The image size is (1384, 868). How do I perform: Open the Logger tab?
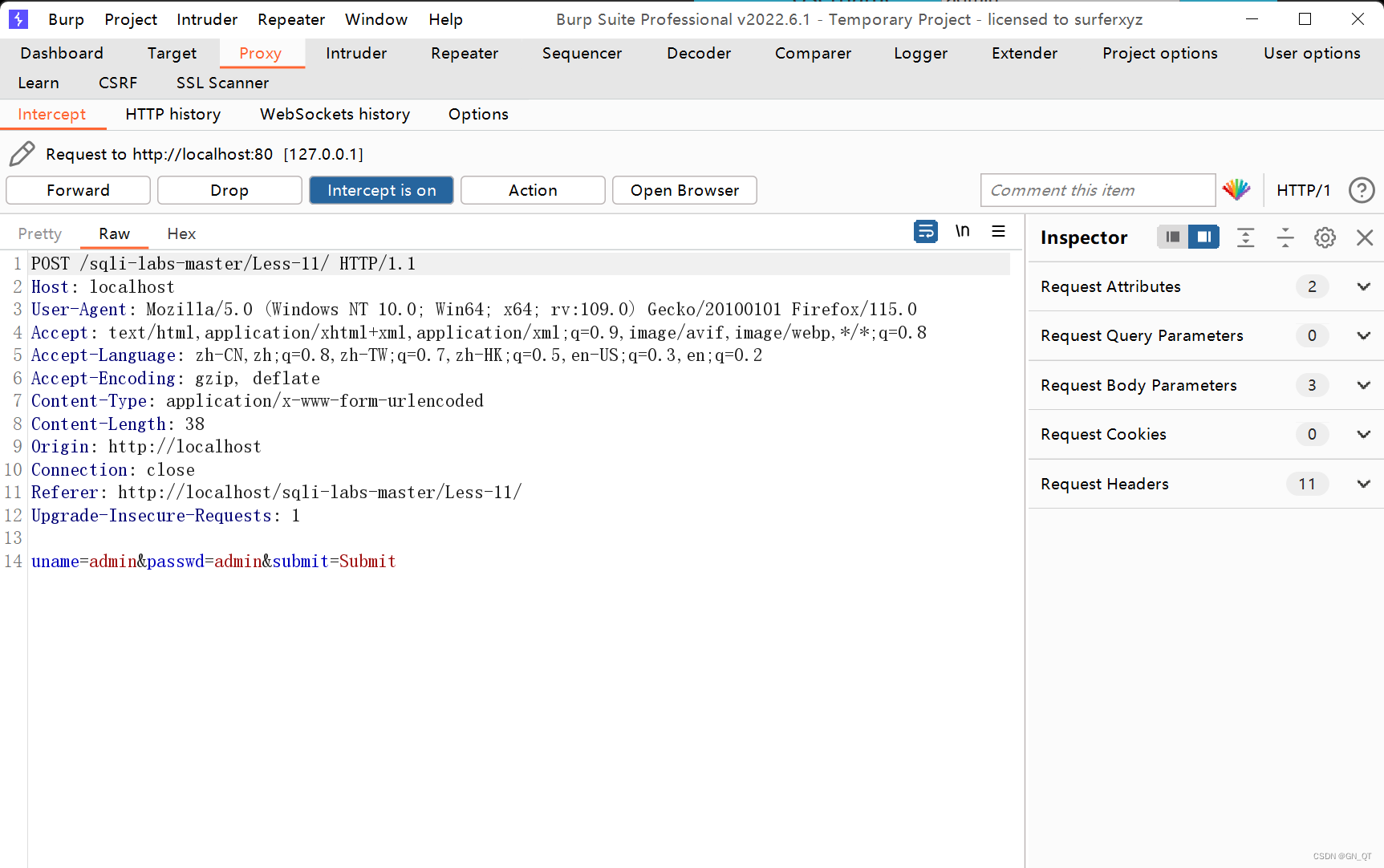tap(920, 53)
